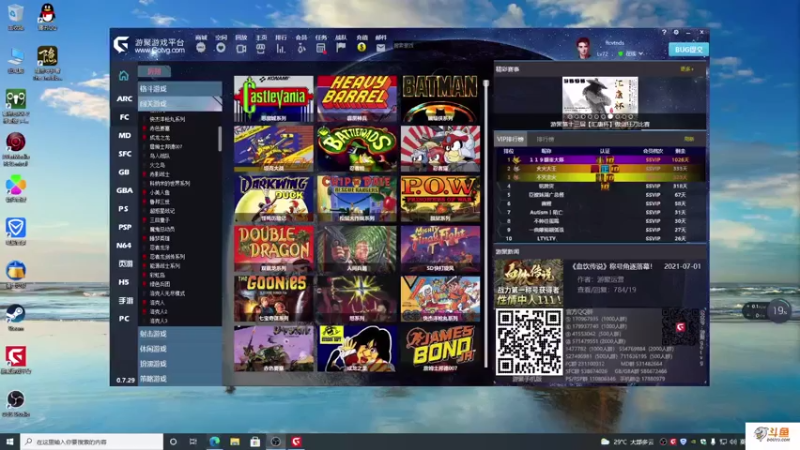
Task: Select the ARC platform tab
Action: (124, 98)
